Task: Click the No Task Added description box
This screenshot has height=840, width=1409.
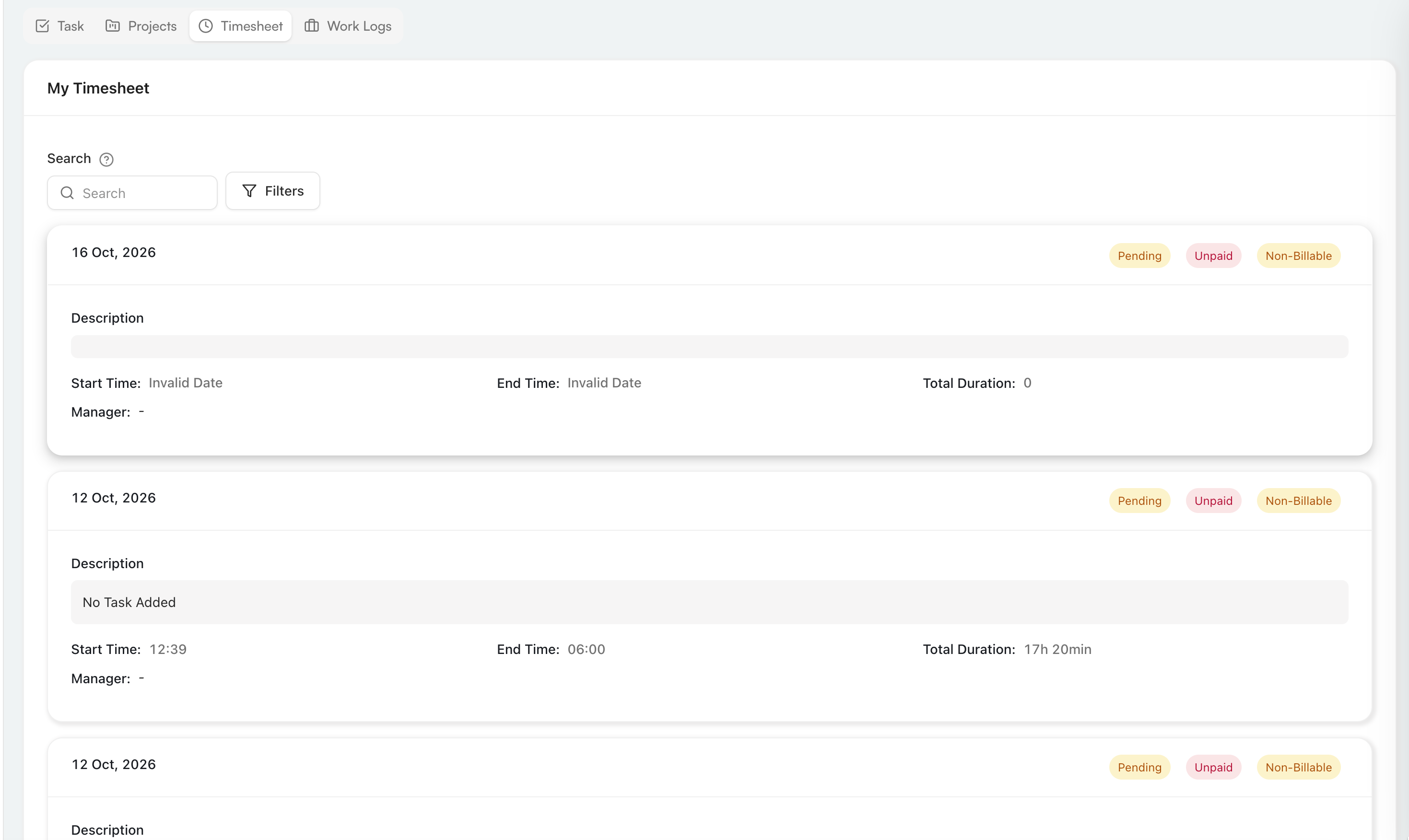Action: pyautogui.click(x=709, y=602)
